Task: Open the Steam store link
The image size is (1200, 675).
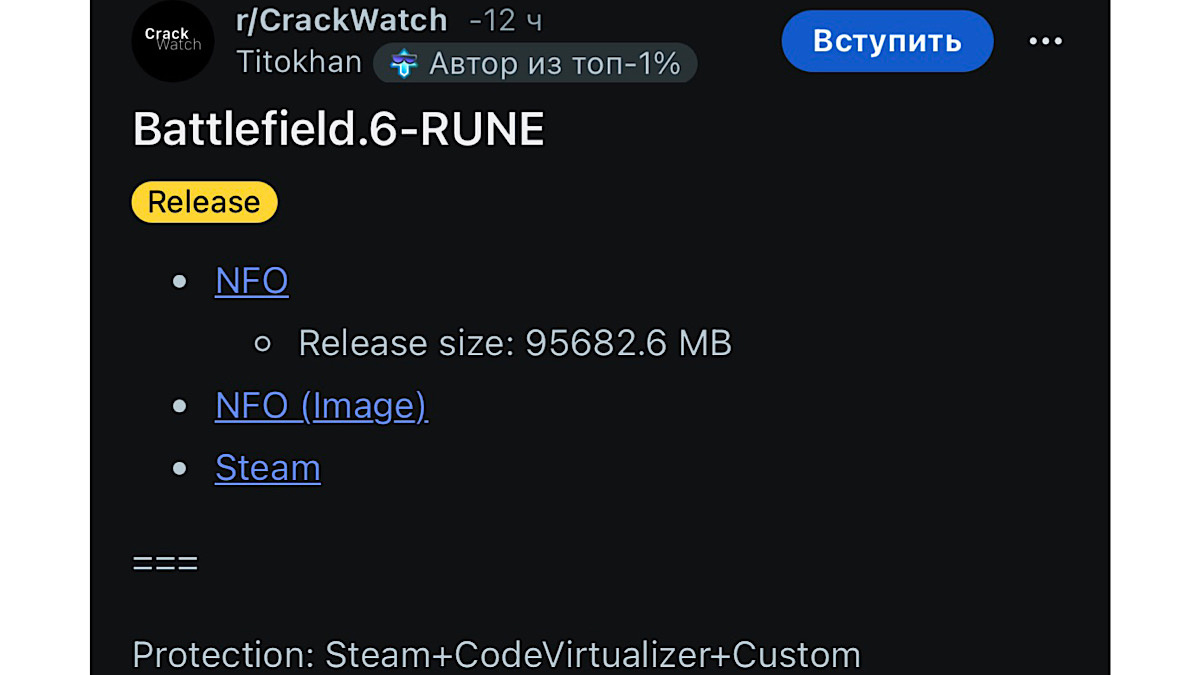Action: [x=268, y=468]
